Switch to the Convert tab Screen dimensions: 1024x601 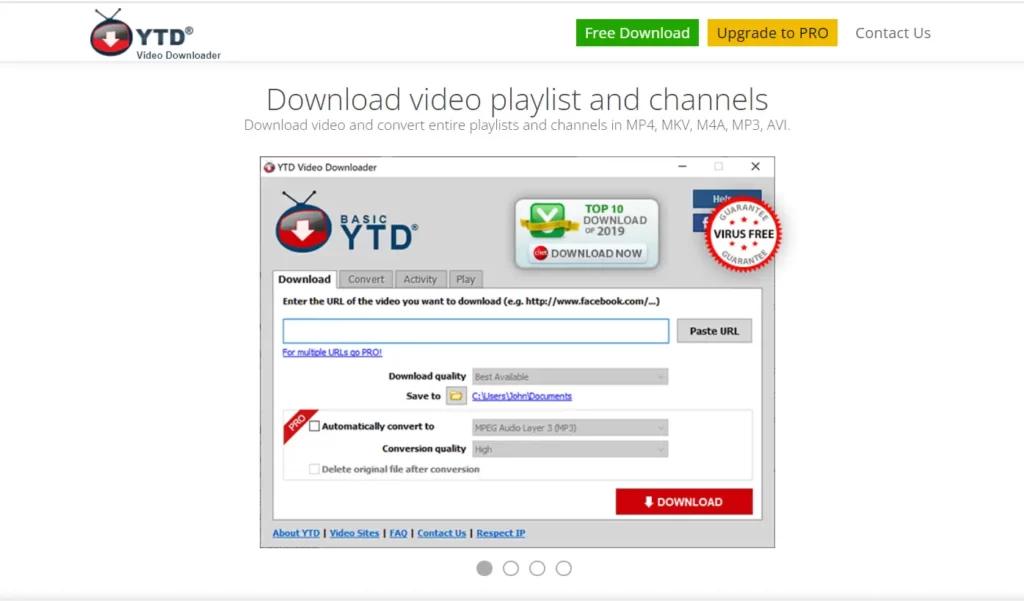tap(366, 279)
